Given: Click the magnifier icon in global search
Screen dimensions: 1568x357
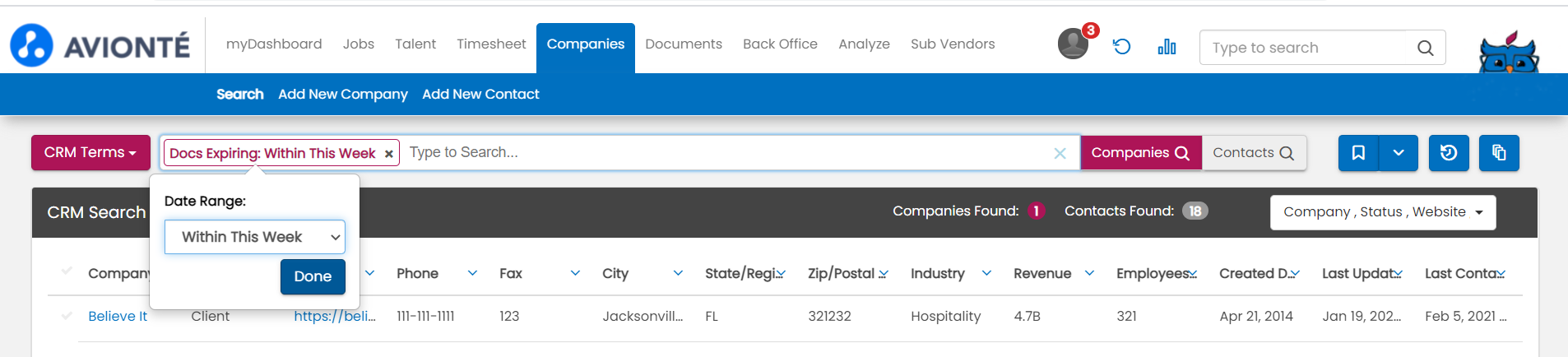Looking at the screenshot, I should pos(1426,49).
